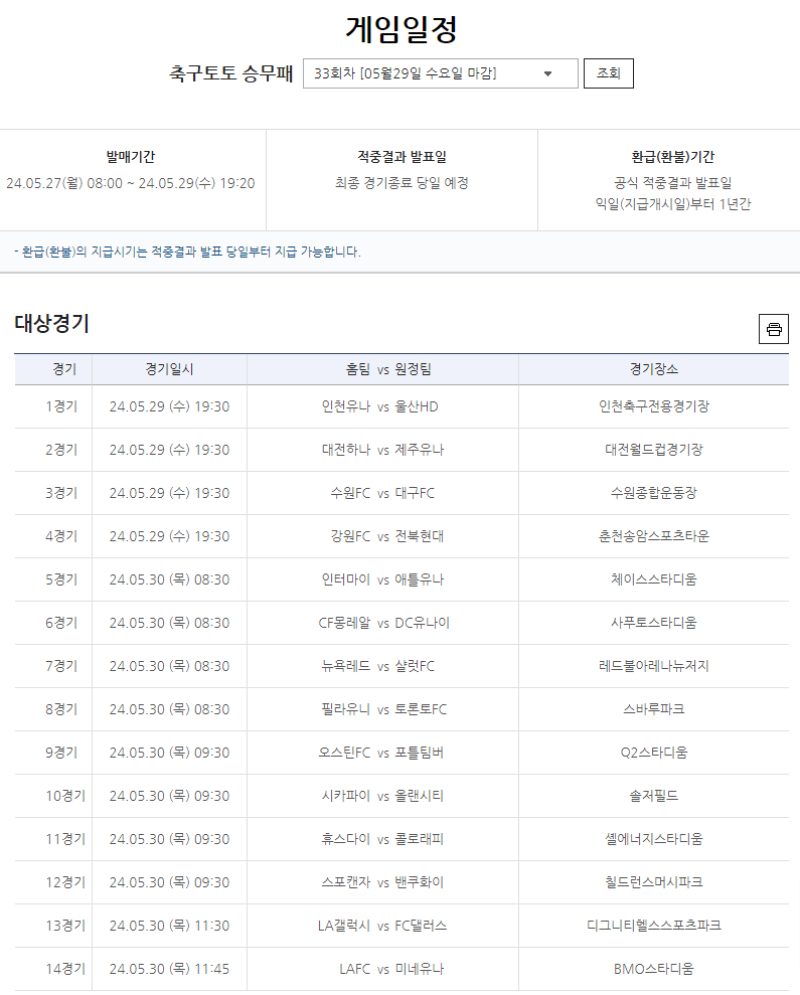This screenshot has width=800, height=995.
Task: Click the 조회 search button
Action: pyautogui.click(x=608, y=74)
